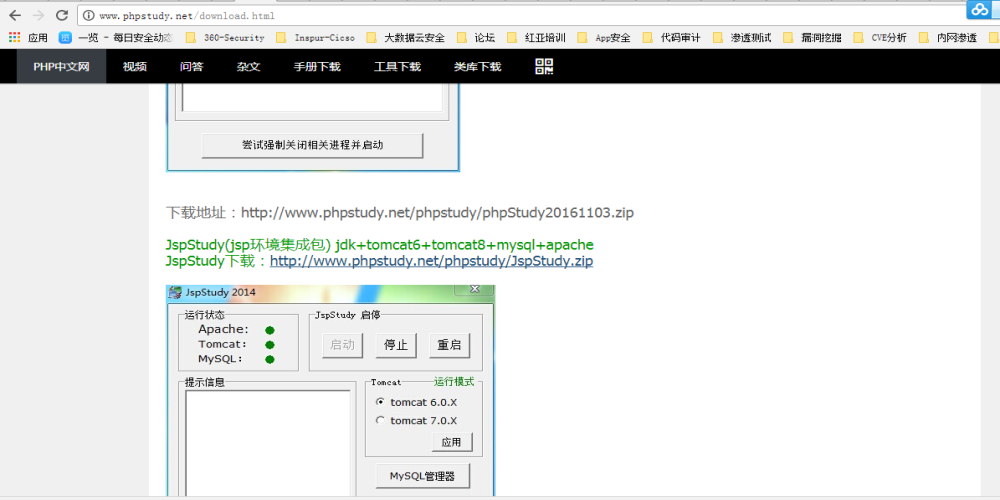Viewport: 1000px width, 500px height.
Task: Click the 尝试强制关闭相关进程并启动 button
Action: pos(312,145)
